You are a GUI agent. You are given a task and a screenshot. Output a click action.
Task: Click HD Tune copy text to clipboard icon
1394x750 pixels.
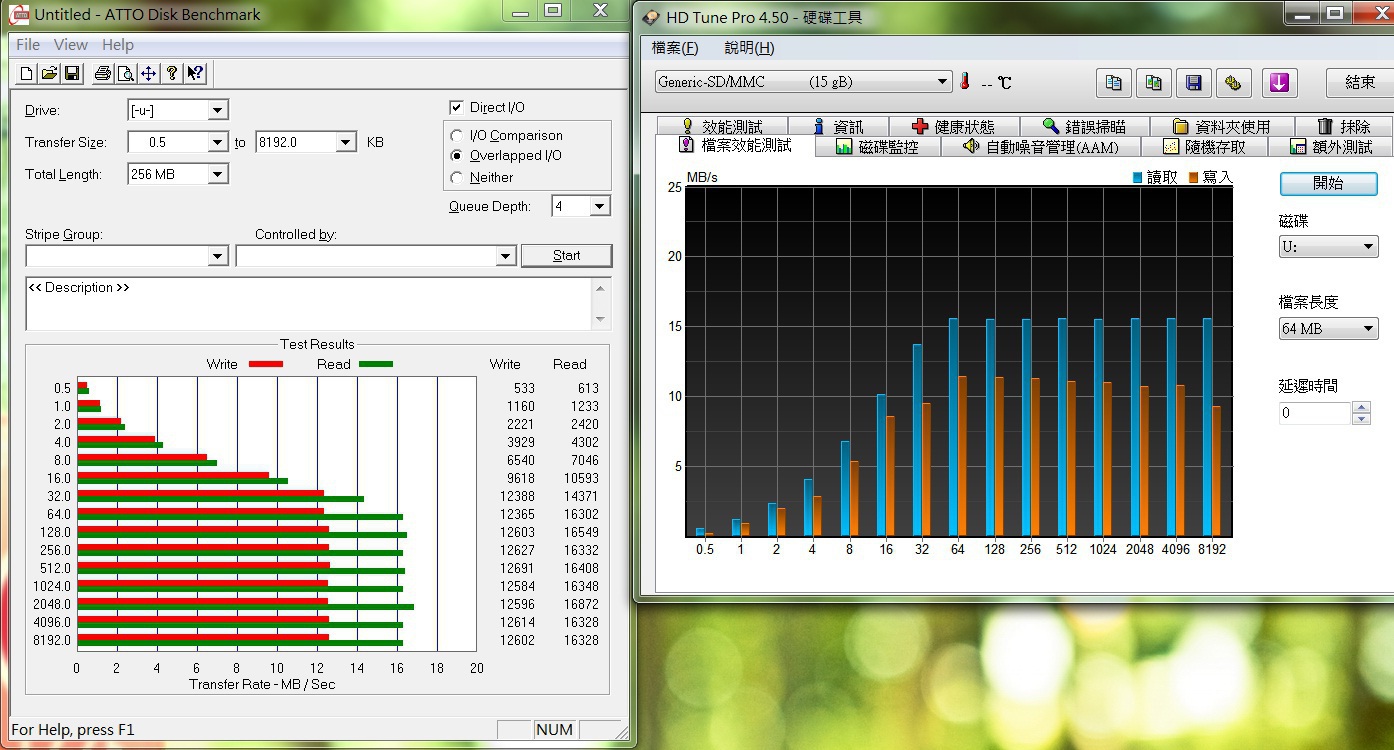click(1114, 83)
